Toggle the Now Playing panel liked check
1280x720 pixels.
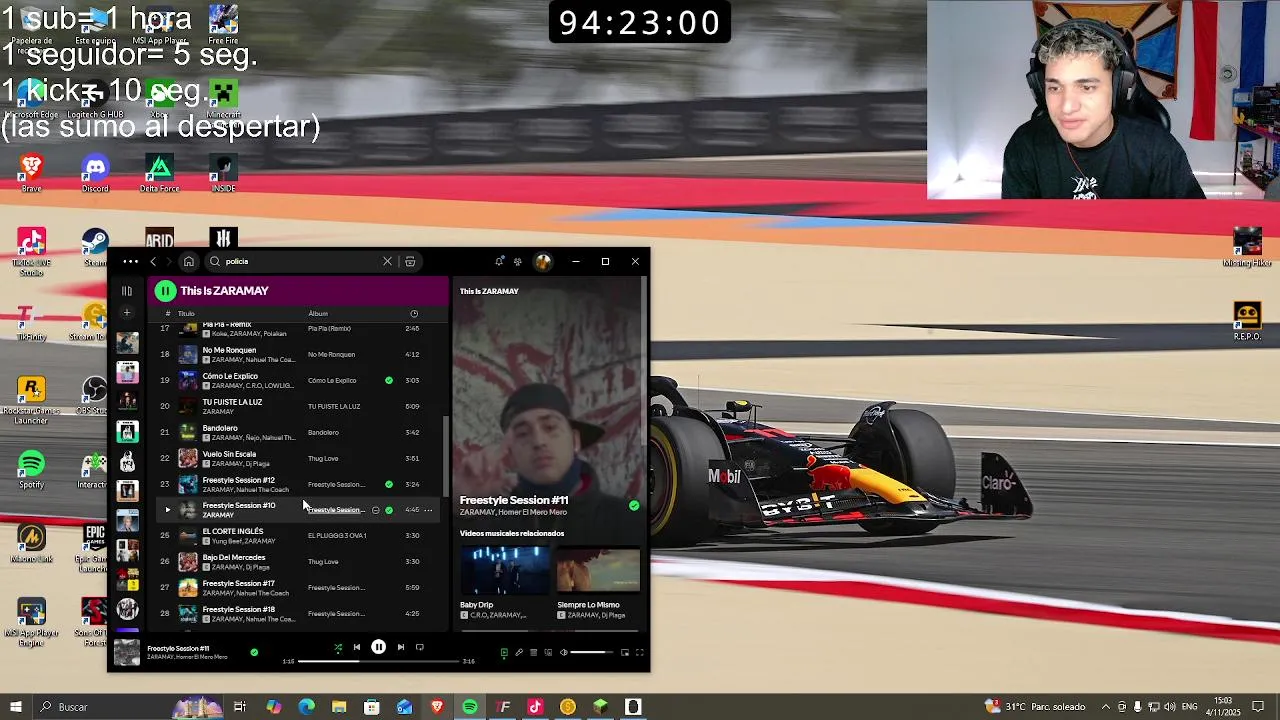tap(634, 506)
